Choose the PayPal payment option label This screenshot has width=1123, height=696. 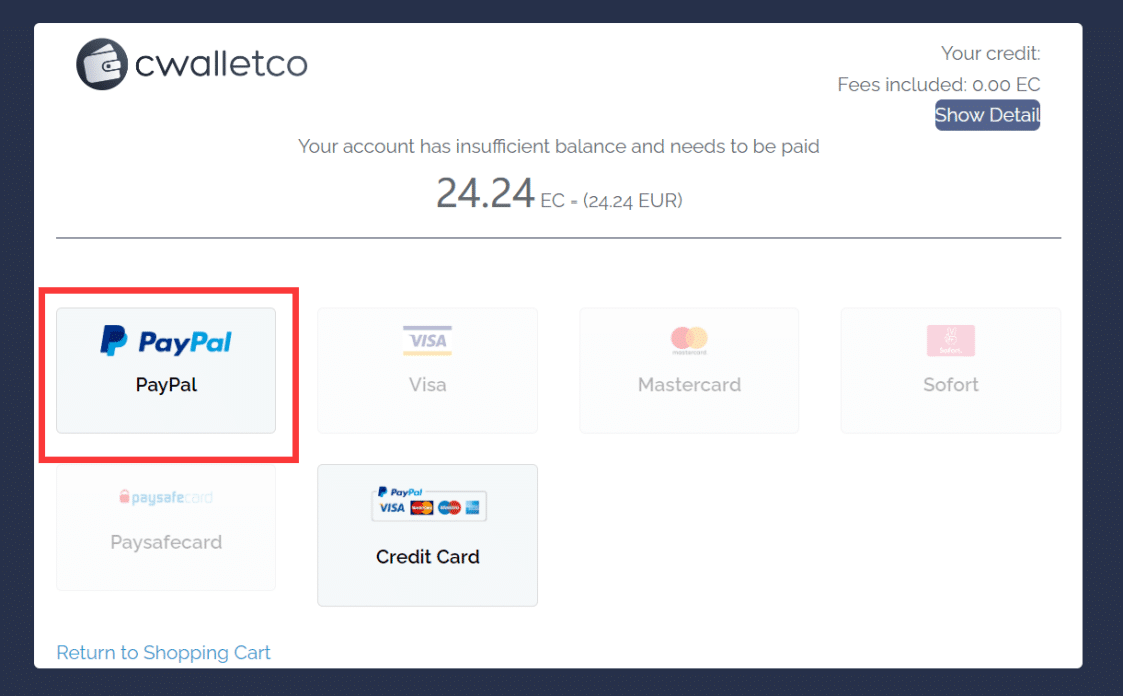point(166,385)
